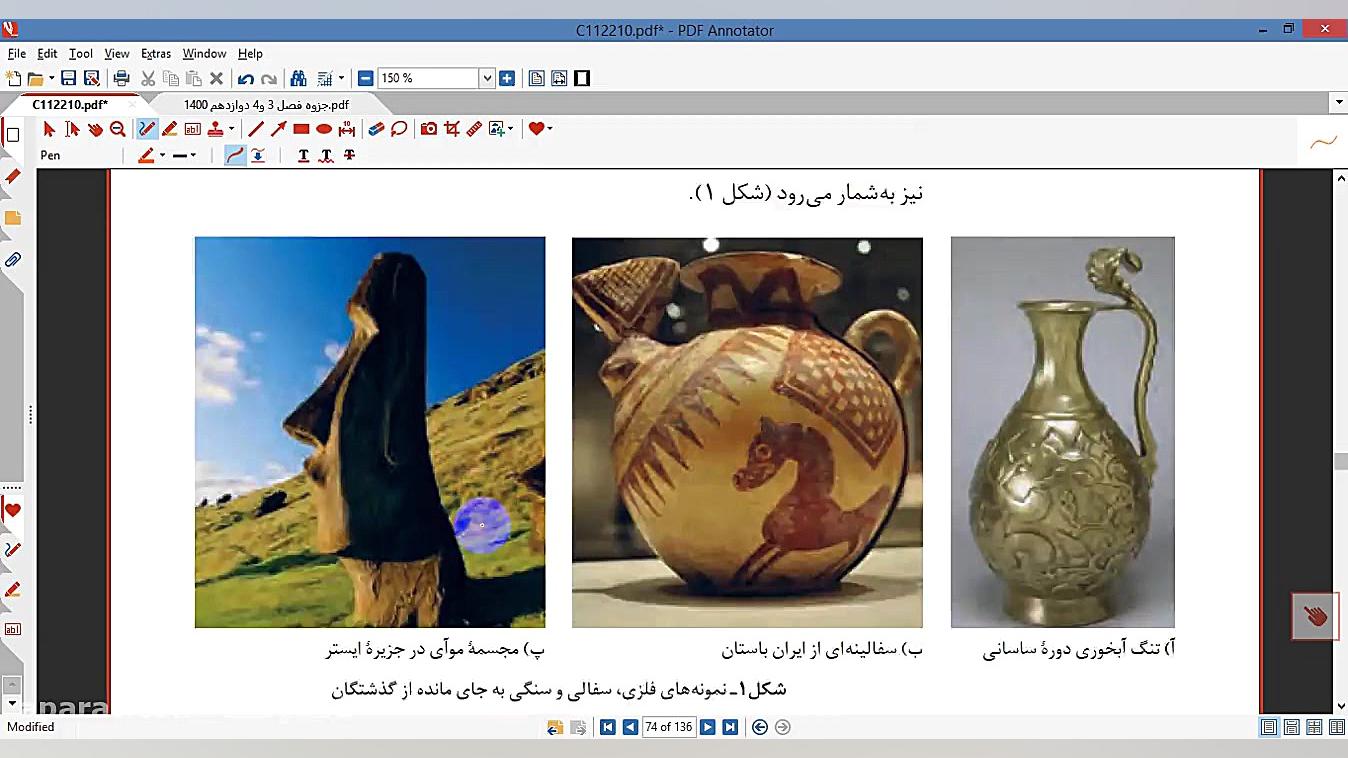Pick the rectangle drawing tool
The image size is (1348, 758).
coord(300,128)
